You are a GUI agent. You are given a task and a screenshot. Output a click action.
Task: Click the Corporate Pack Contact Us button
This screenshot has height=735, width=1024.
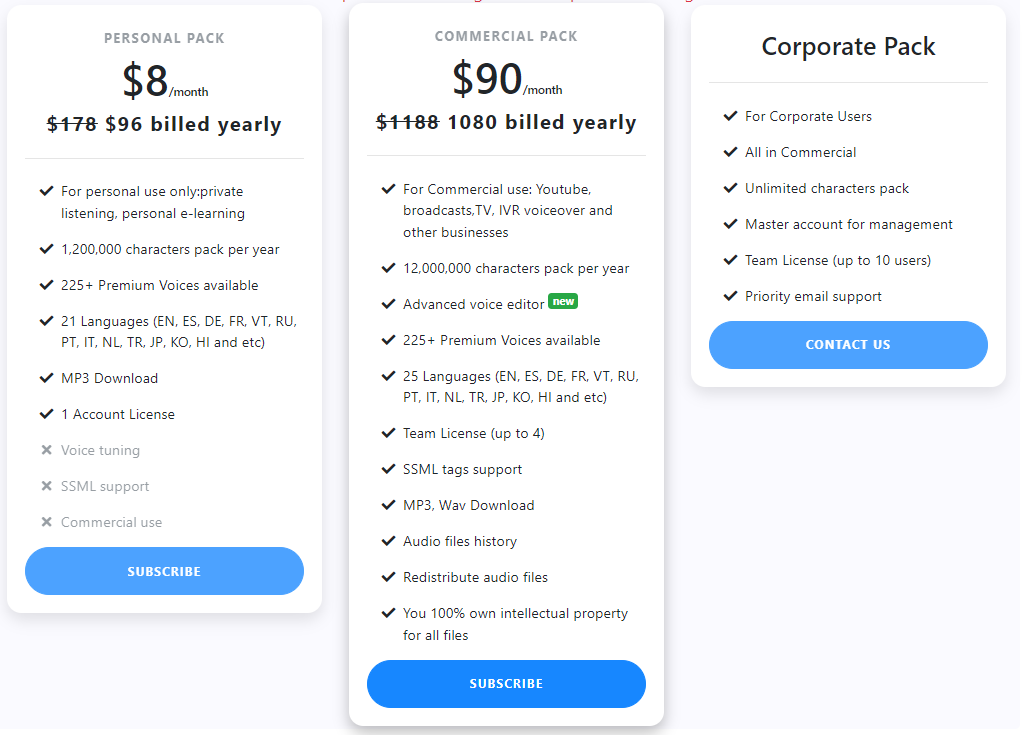(x=848, y=344)
